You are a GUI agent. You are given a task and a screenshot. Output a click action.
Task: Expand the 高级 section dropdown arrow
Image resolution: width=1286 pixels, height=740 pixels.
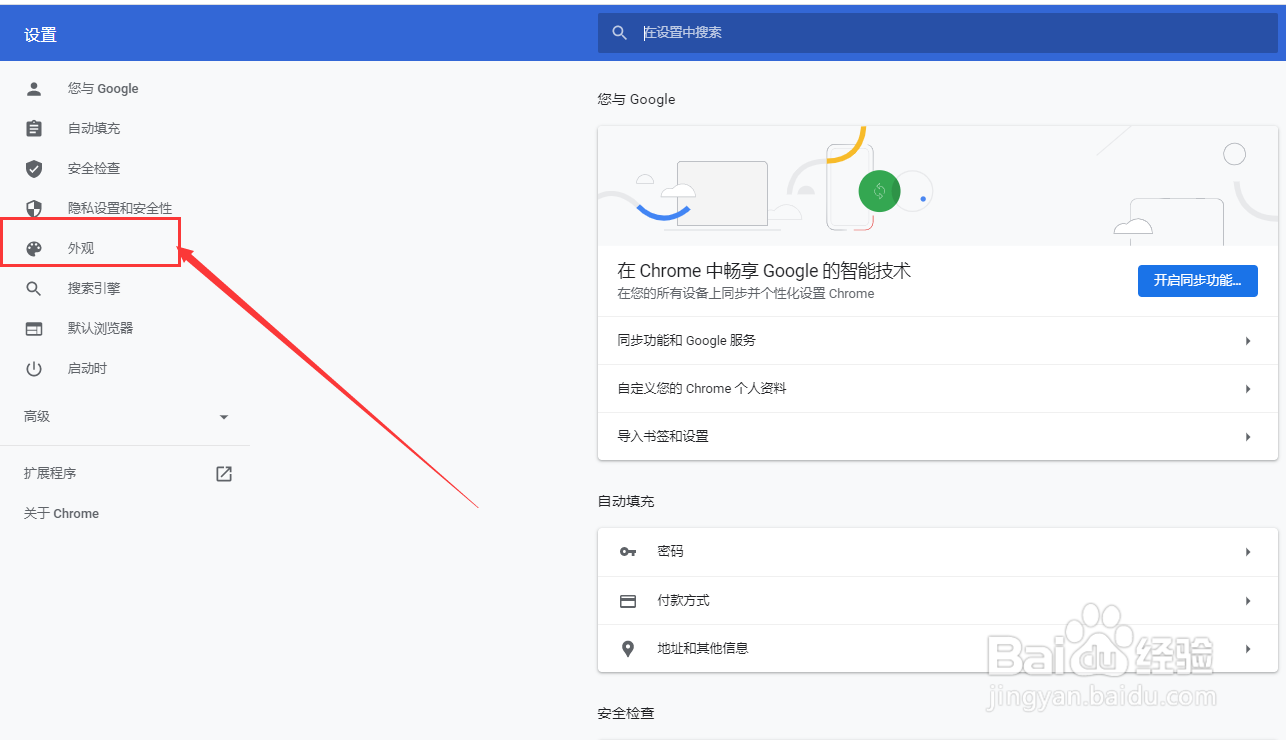tap(224, 417)
